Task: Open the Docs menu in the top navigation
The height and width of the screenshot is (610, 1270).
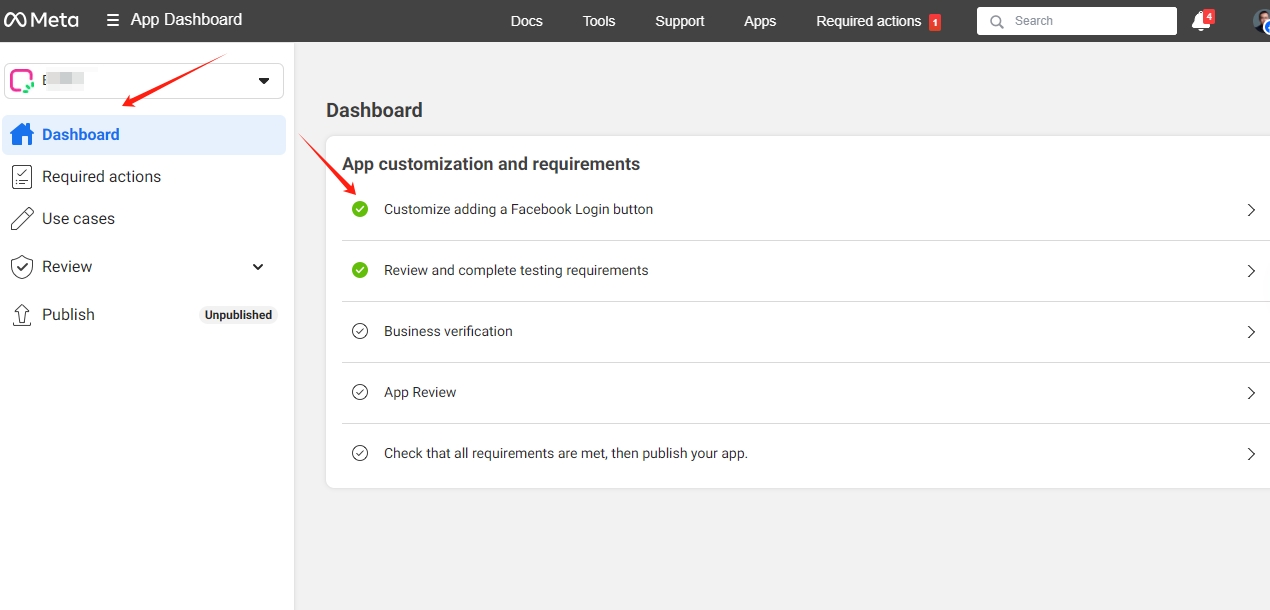Action: (x=526, y=20)
